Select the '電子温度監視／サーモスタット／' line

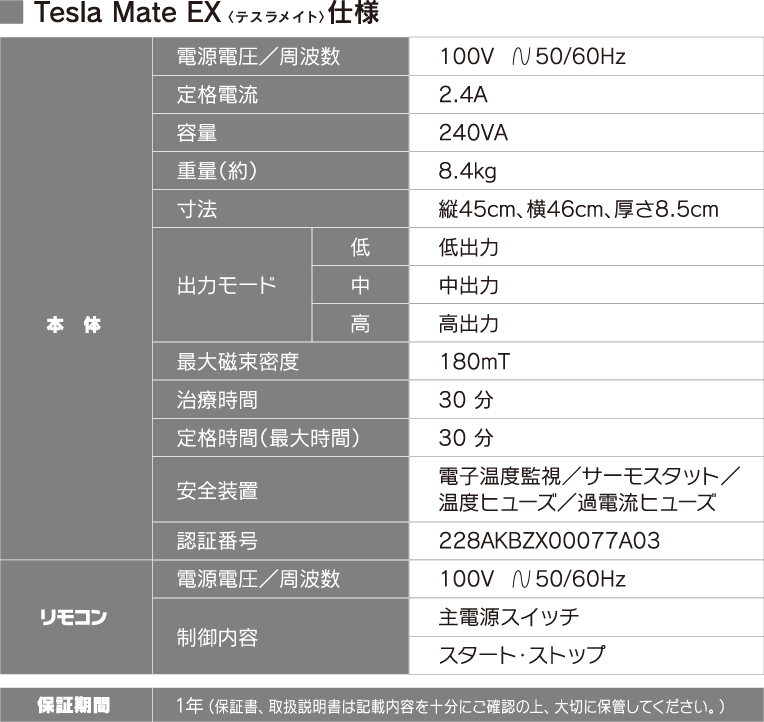(x=589, y=476)
